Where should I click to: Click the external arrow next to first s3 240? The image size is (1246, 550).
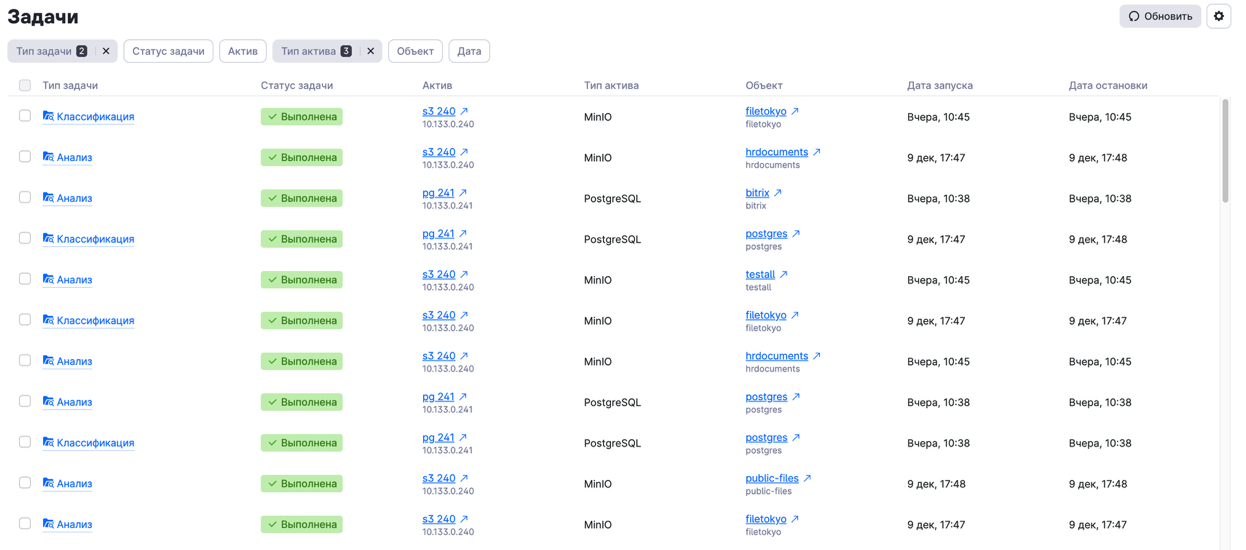point(464,111)
